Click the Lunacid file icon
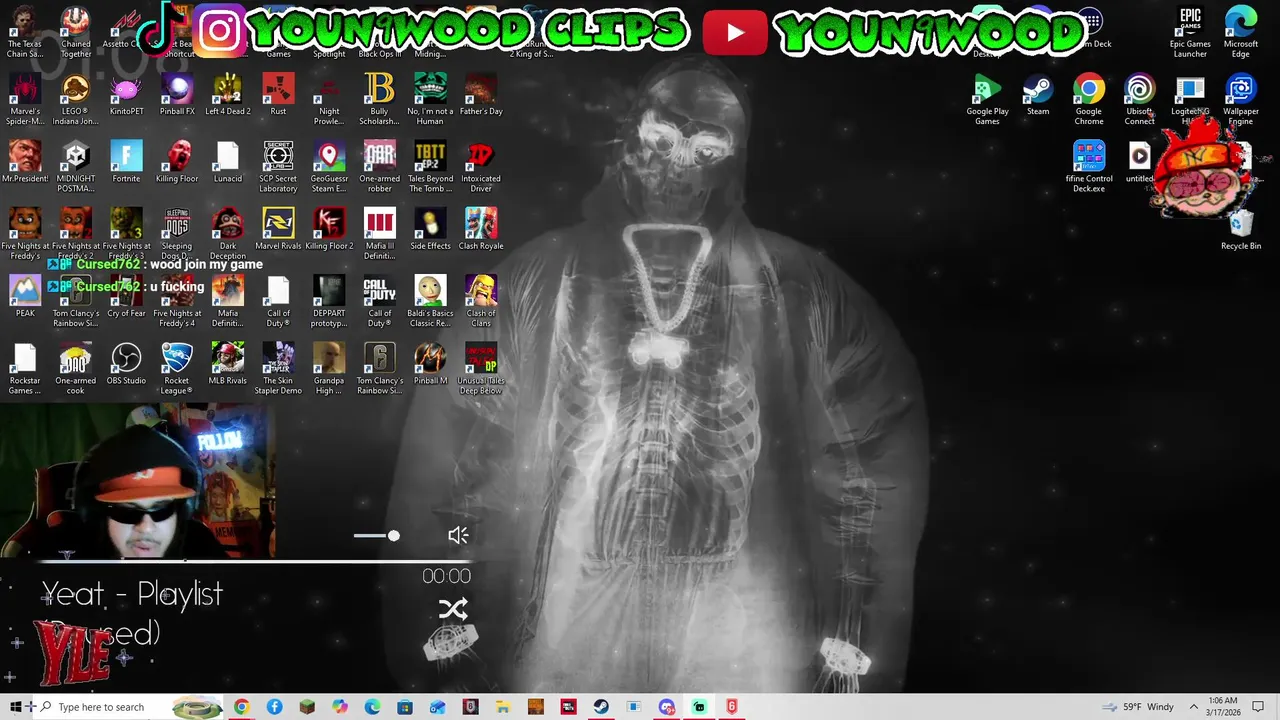Screen dimensions: 1280x720 (x=227, y=162)
